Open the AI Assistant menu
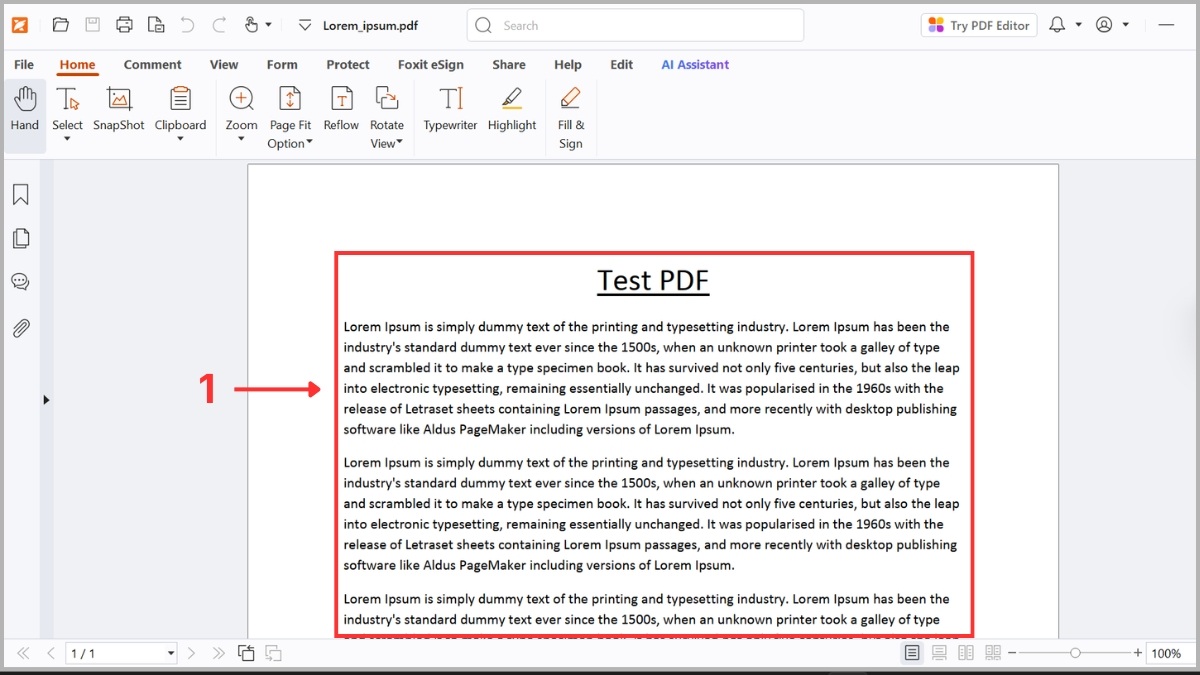 694,63
